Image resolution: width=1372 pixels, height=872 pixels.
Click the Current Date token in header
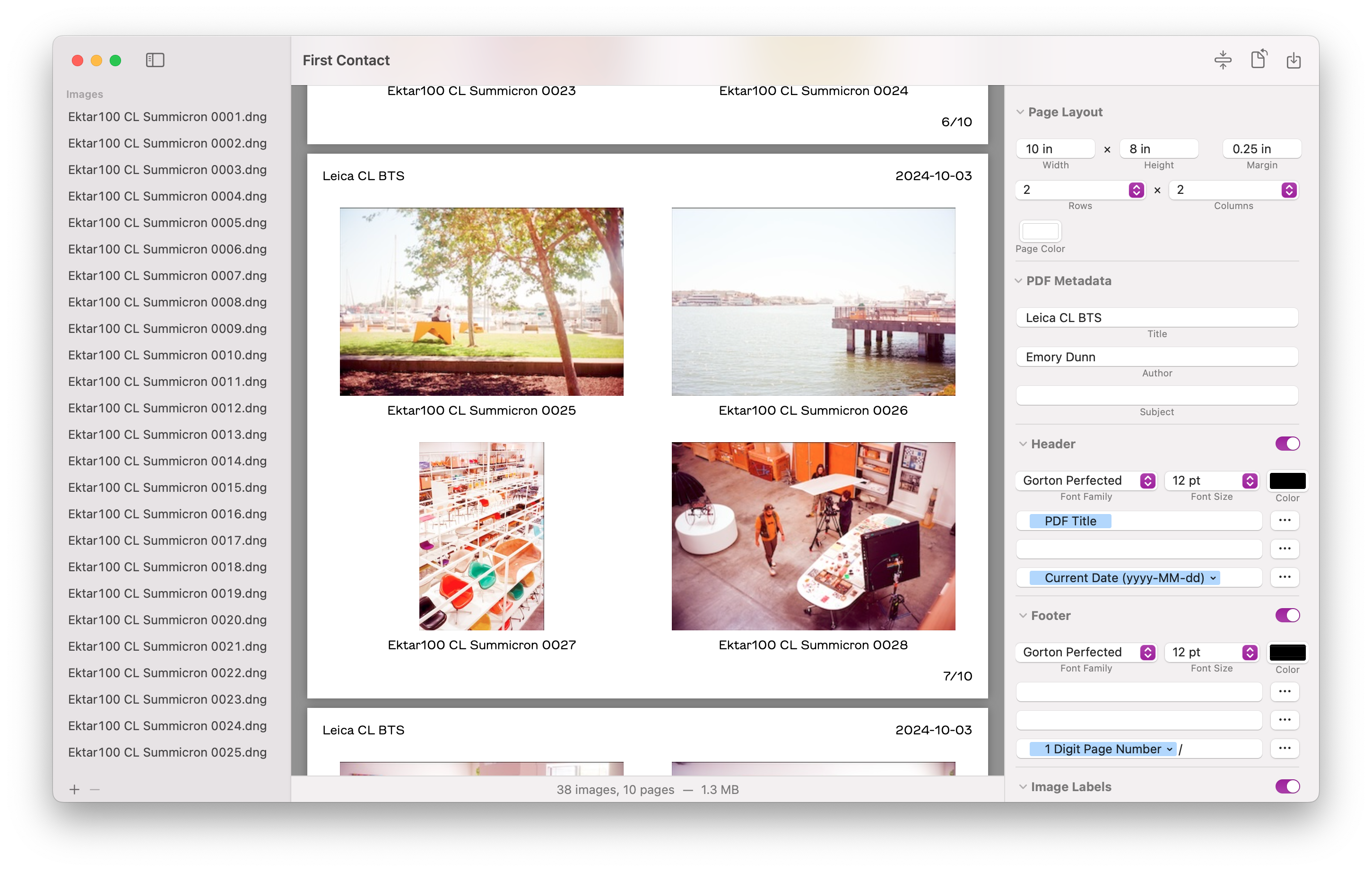pos(1124,577)
